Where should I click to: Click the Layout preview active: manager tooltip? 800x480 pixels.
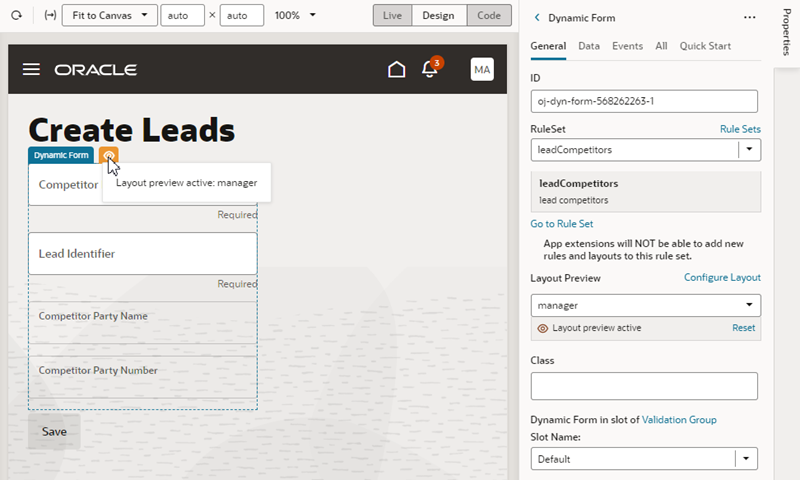(x=187, y=183)
